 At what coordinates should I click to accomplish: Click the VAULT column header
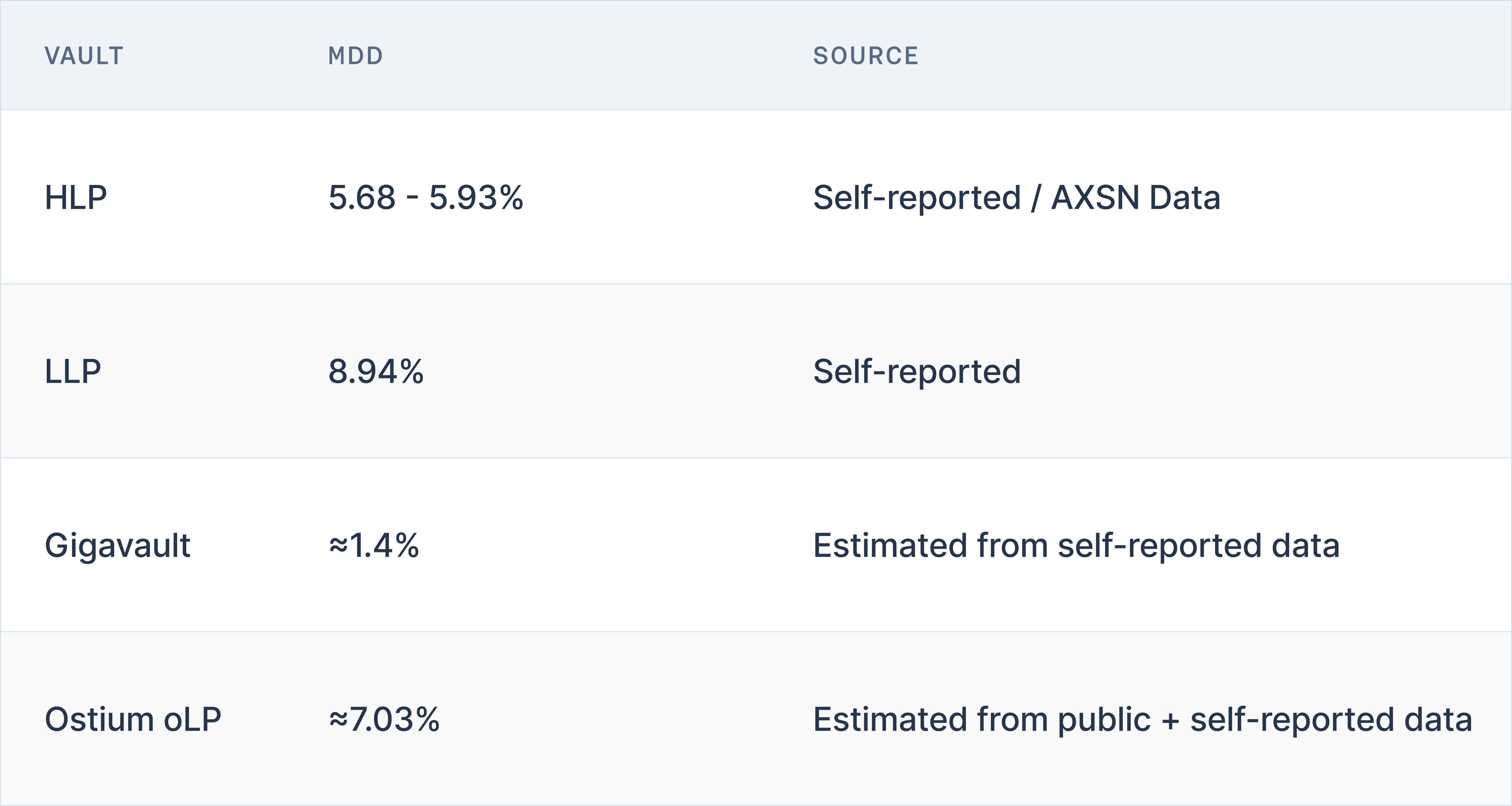84,56
